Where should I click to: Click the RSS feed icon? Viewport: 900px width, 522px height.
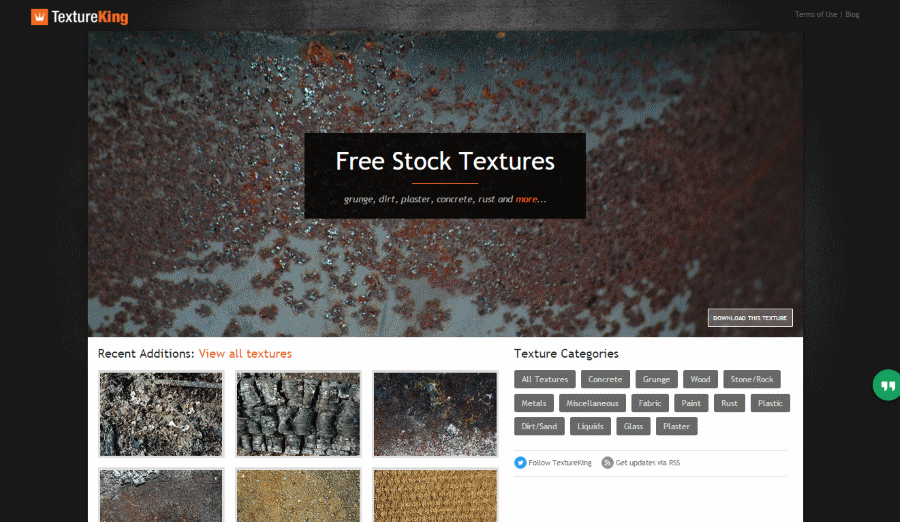pyautogui.click(x=607, y=463)
